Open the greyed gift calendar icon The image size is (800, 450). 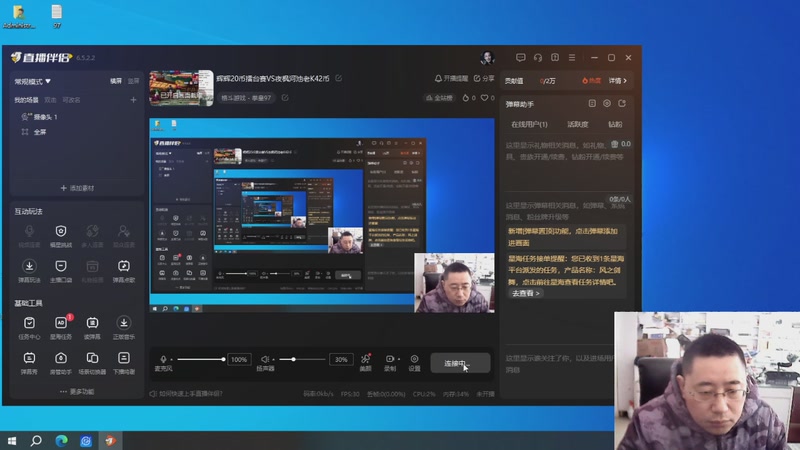click(x=92, y=271)
